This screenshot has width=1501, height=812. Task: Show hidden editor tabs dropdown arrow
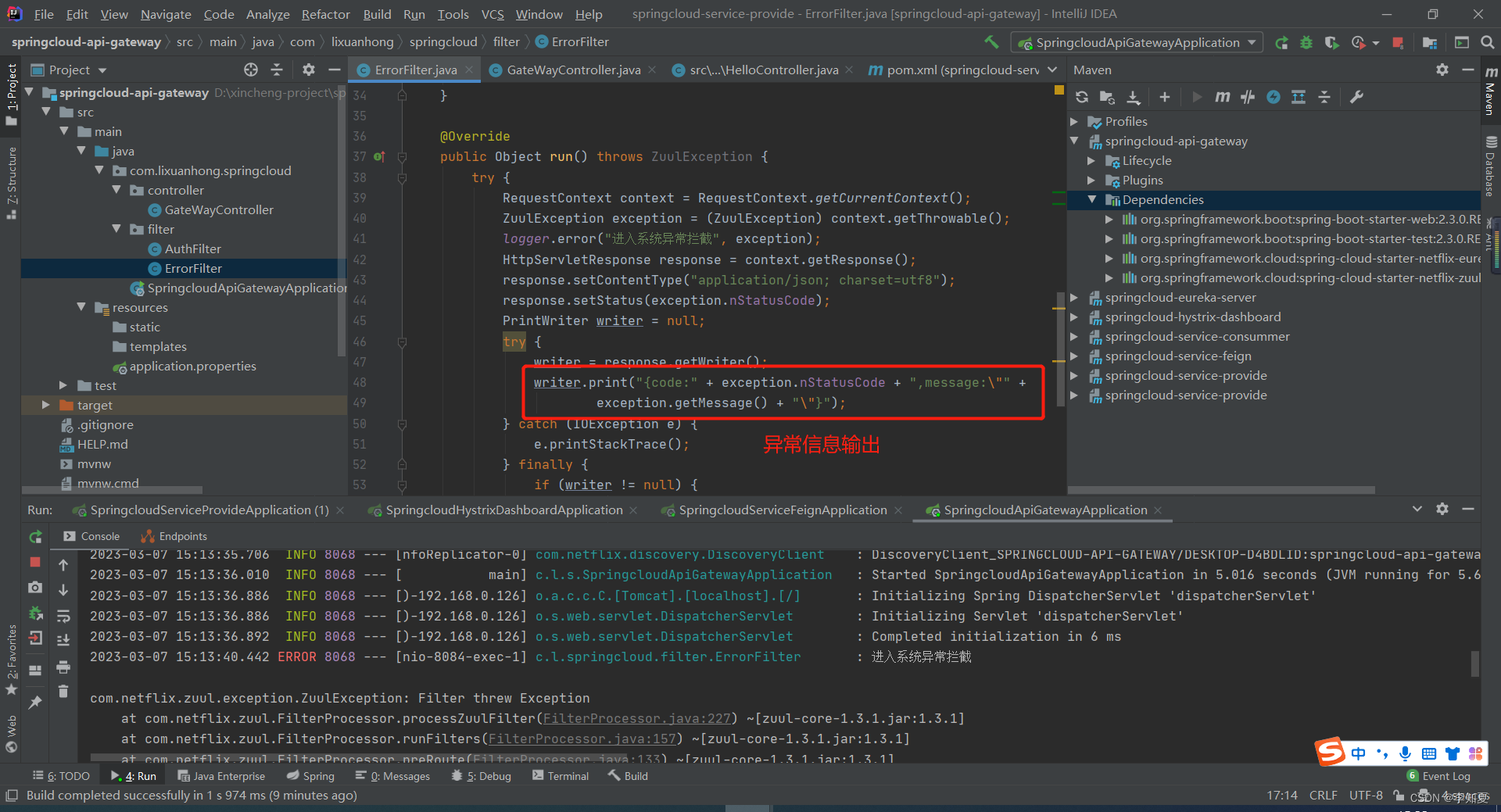point(1052,70)
